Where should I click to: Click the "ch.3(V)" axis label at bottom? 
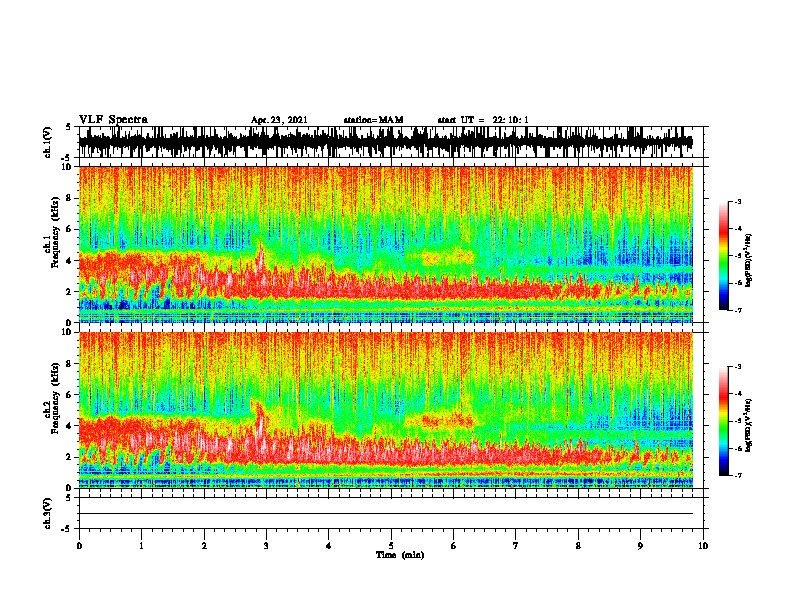pyautogui.click(x=48, y=513)
